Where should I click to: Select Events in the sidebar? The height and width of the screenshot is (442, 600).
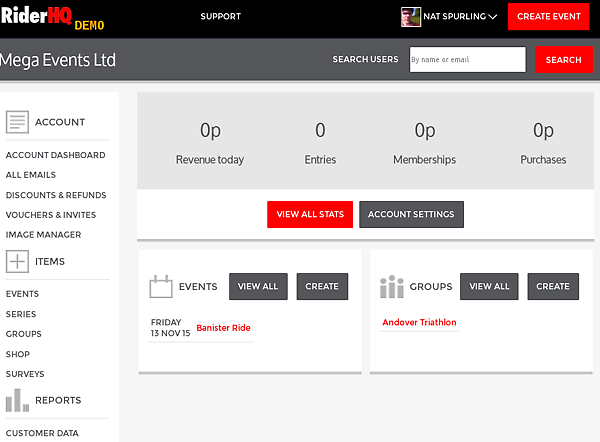coord(22,294)
